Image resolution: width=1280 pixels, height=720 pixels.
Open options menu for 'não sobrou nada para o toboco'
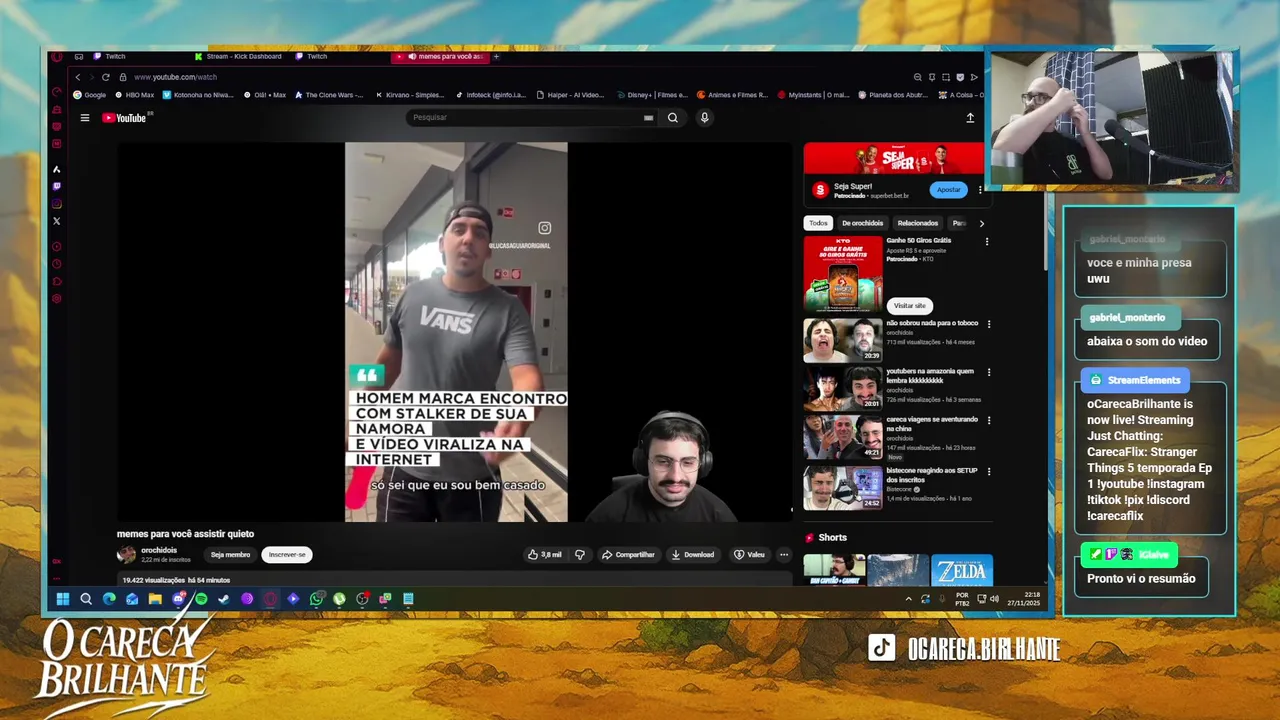pos(989,324)
